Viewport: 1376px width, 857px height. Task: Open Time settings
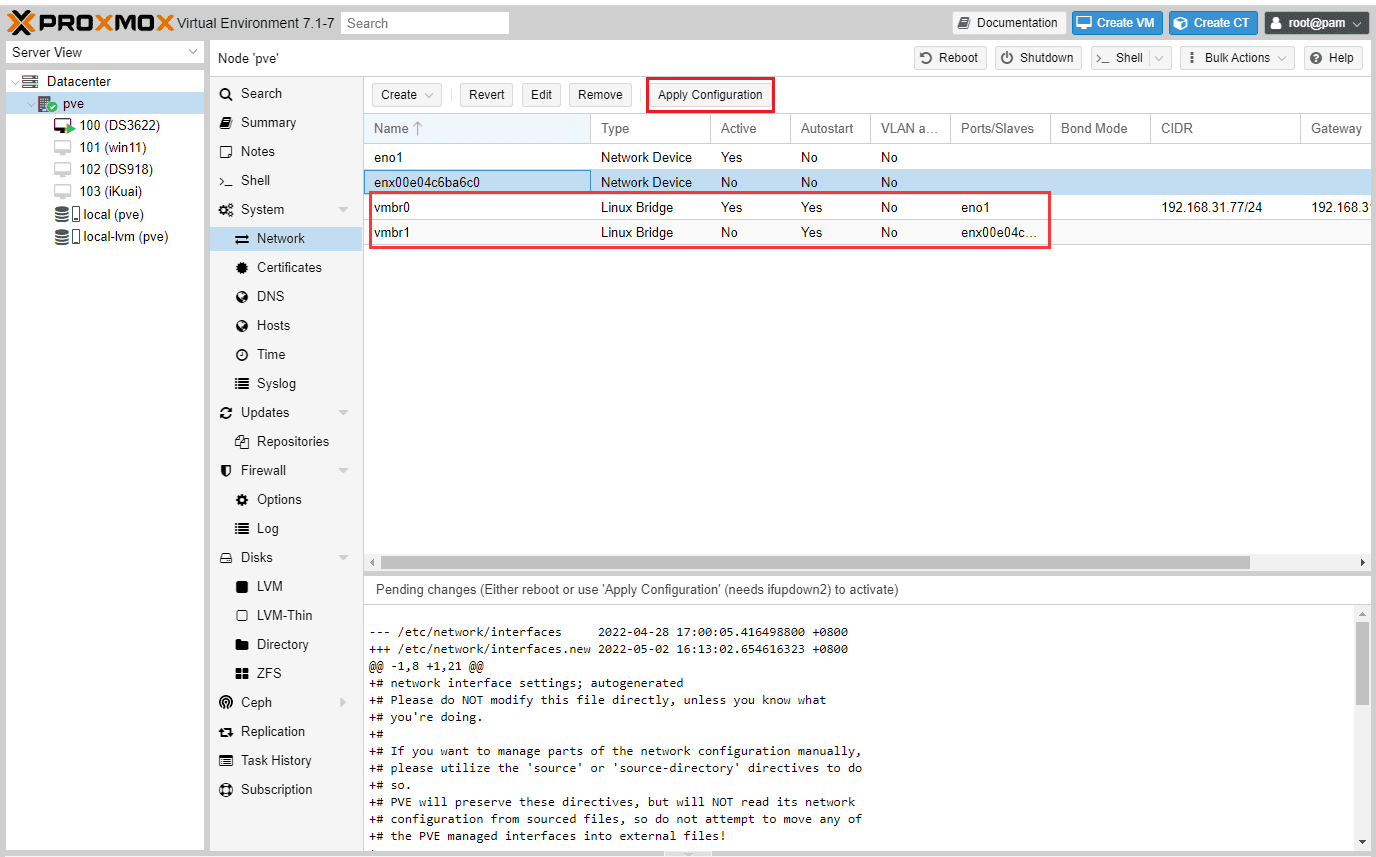tap(285, 354)
